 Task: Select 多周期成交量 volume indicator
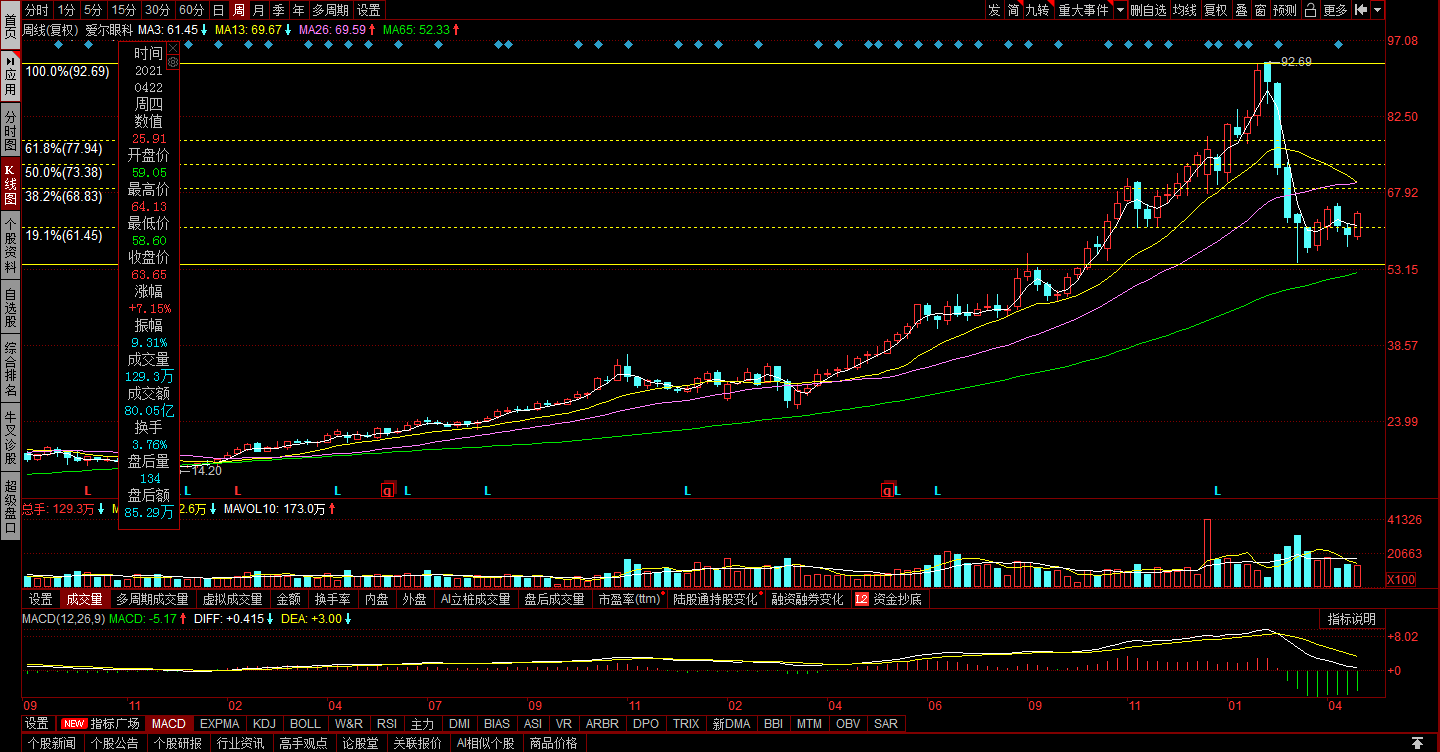[152, 600]
